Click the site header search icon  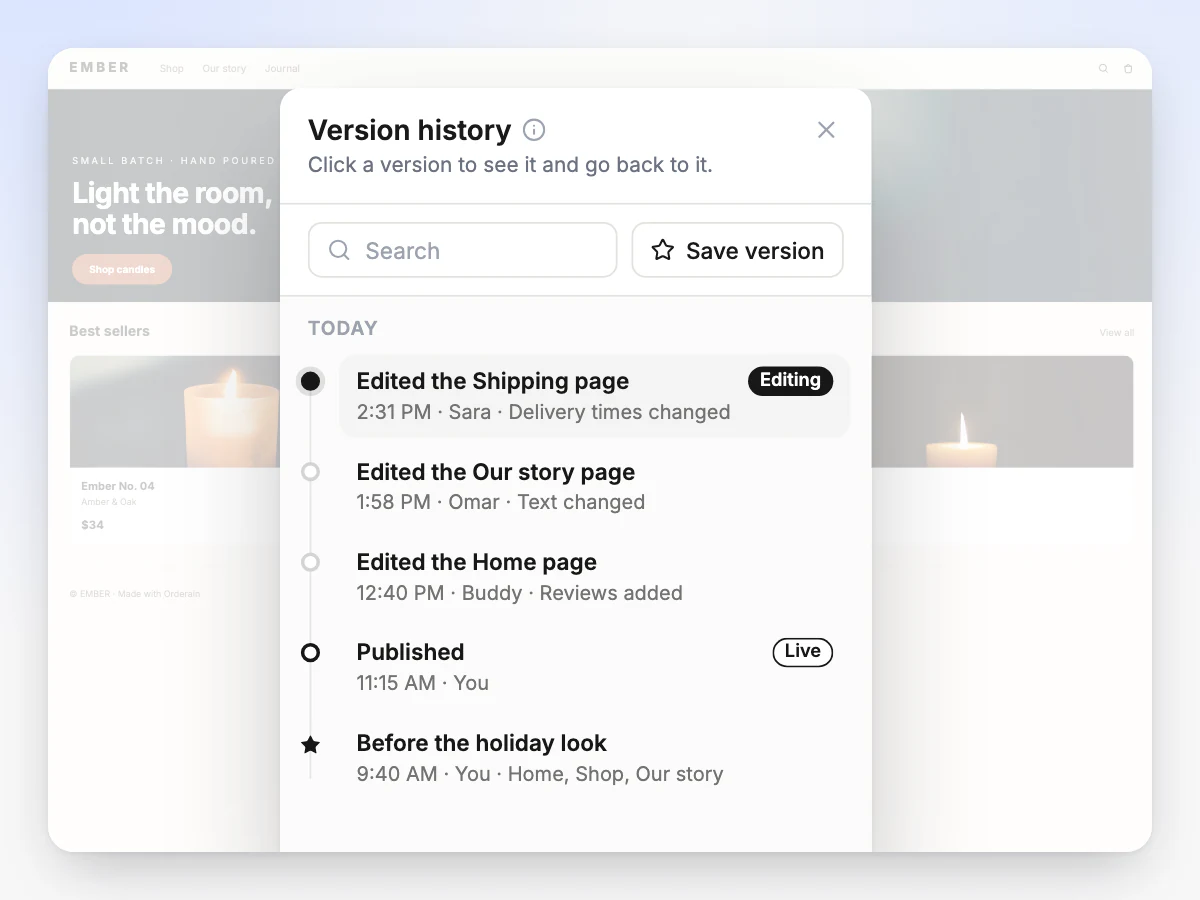pyautogui.click(x=1104, y=69)
